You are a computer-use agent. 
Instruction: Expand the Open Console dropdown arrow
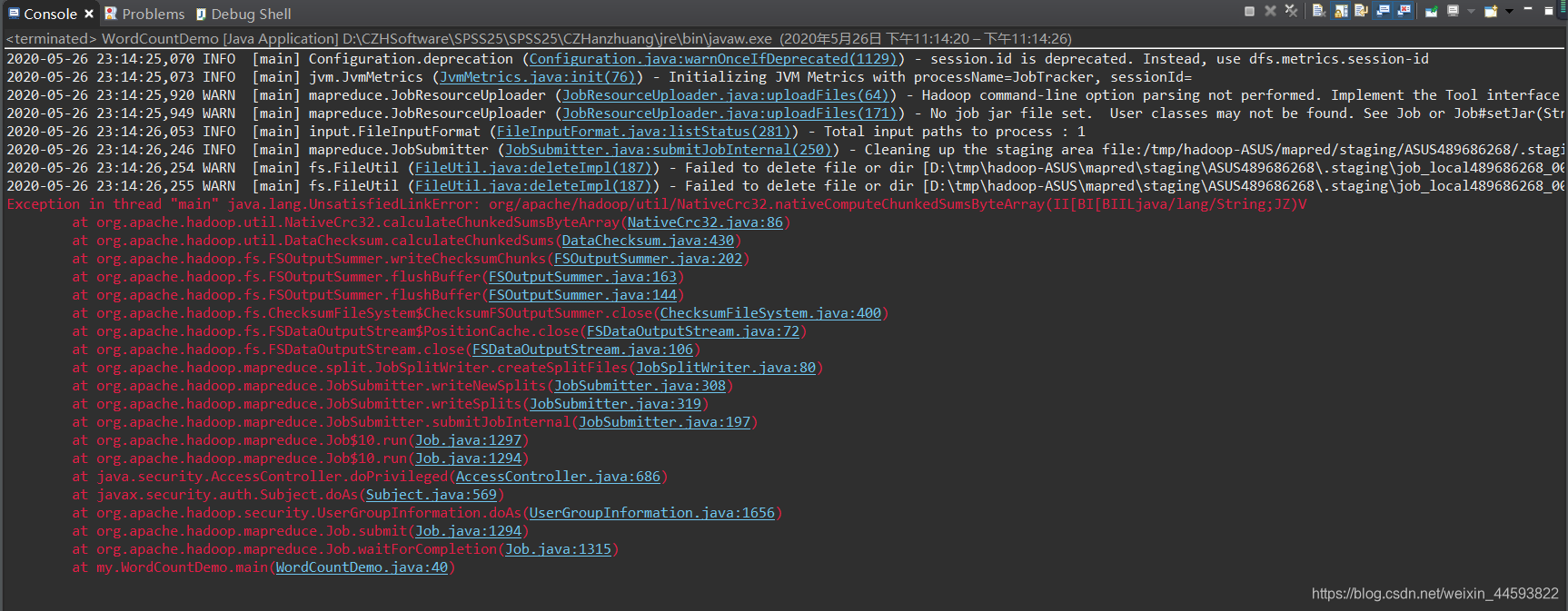1509,12
